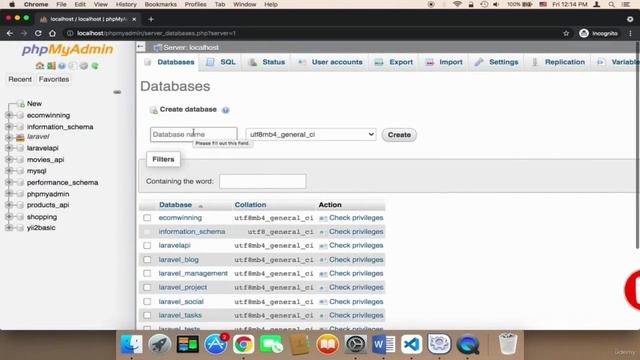This screenshot has width=640, height=360.
Task: Open Trash from the dock
Action: pyautogui.click(x=508, y=344)
